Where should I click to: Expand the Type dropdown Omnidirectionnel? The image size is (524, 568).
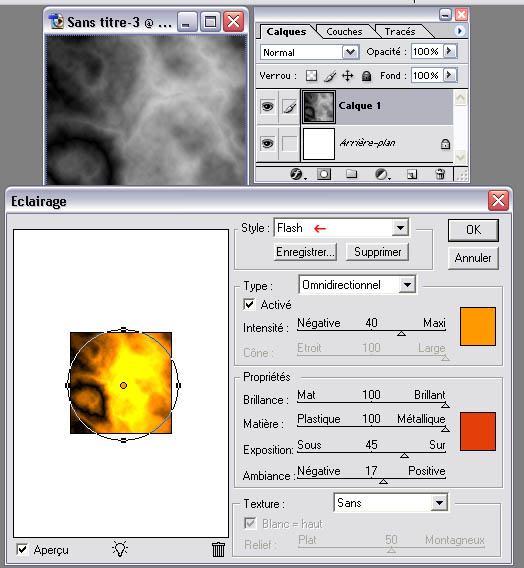pyautogui.click(x=357, y=285)
